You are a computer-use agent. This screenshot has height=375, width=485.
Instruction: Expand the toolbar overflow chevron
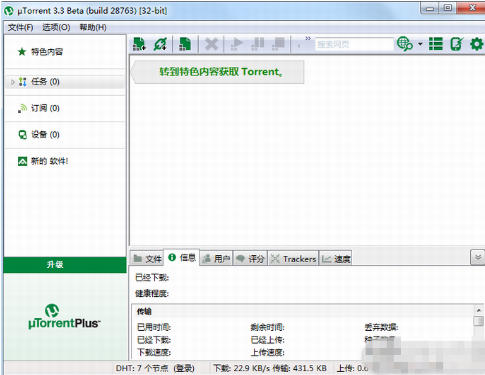[x=308, y=38]
